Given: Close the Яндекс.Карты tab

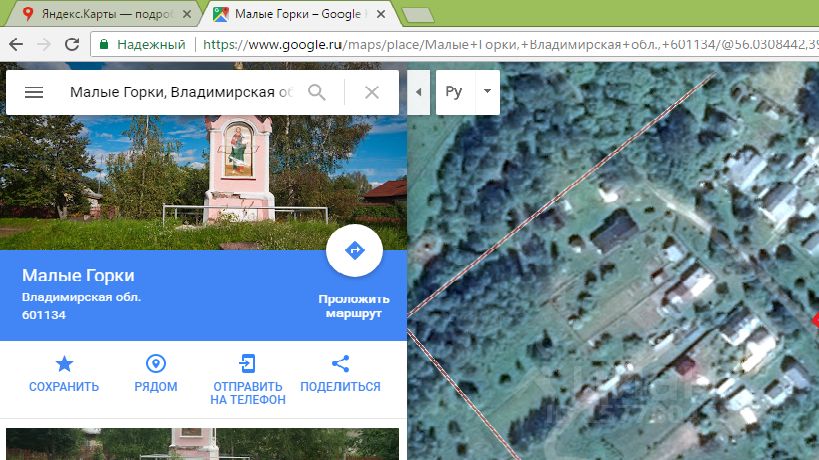Looking at the screenshot, I should [x=186, y=15].
